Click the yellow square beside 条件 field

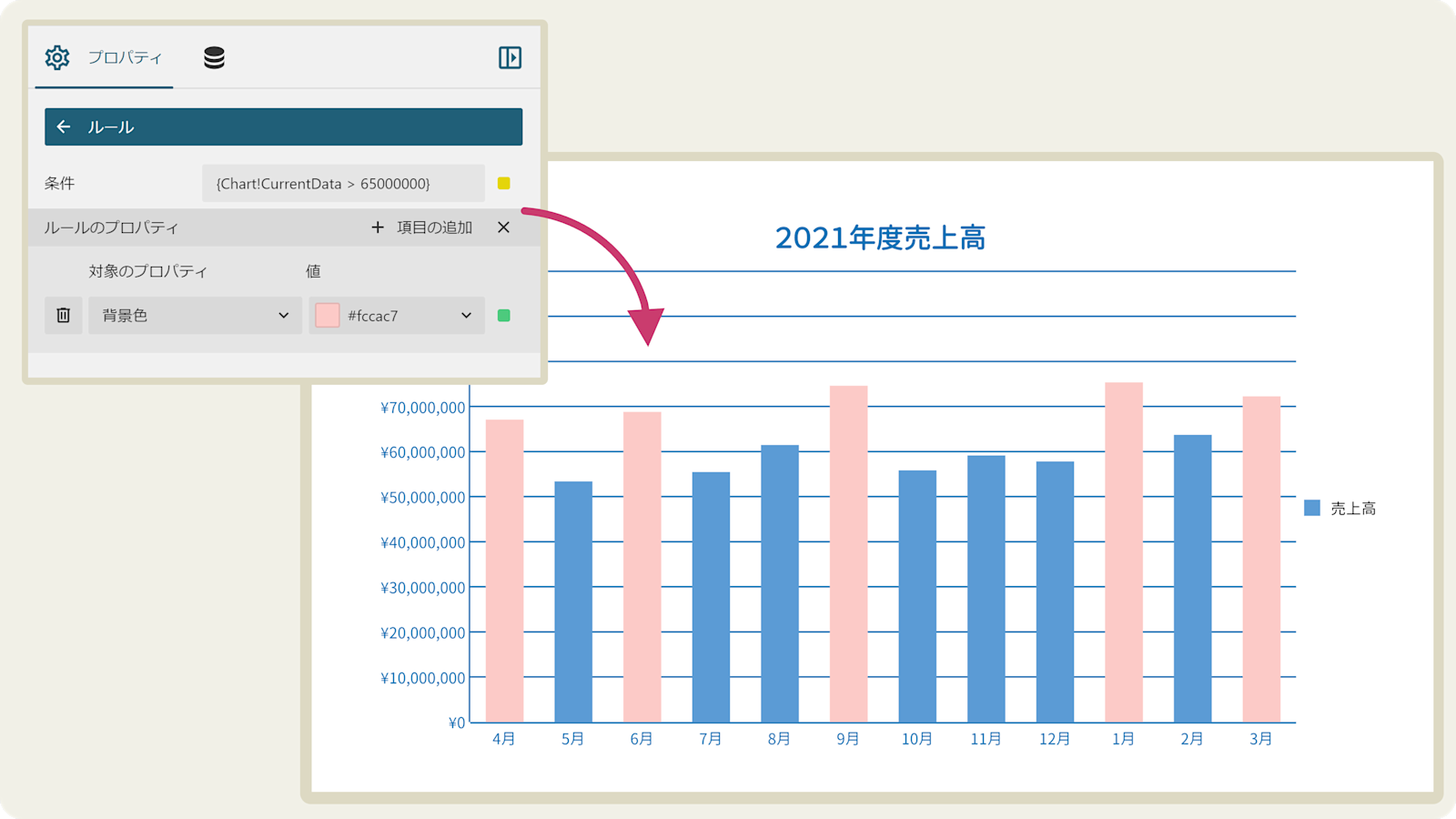504,183
